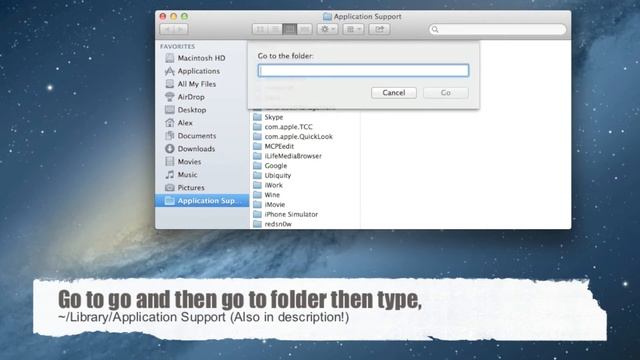This screenshot has height=360, width=640.
Task: Open the Arrange items dropdown
Action: tap(353, 29)
